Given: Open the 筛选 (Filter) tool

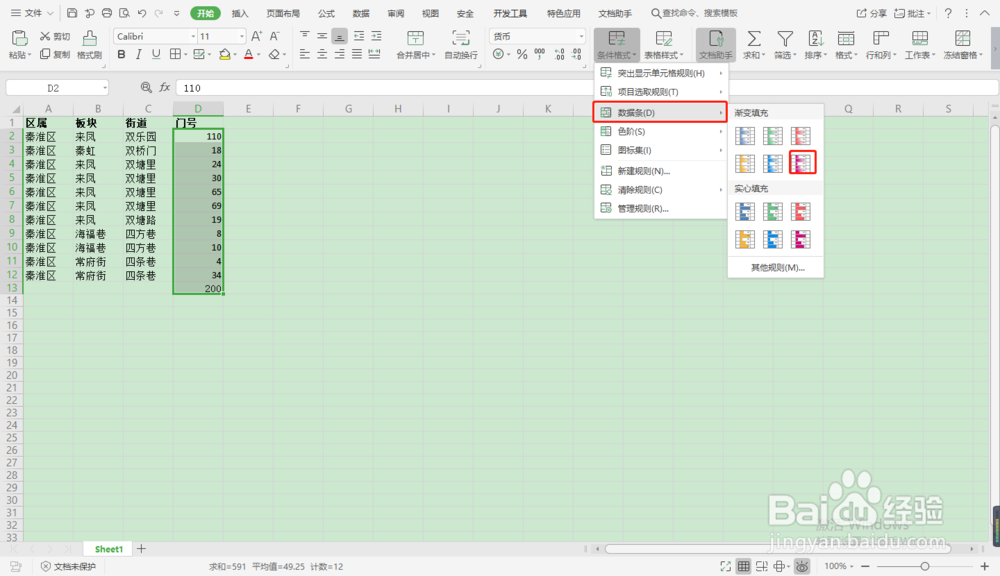Looking at the screenshot, I should [x=786, y=44].
